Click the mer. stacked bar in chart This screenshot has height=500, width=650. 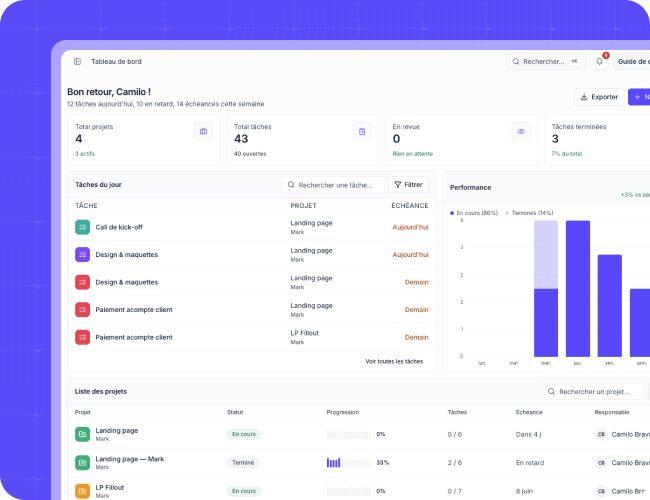click(x=546, y=289)
